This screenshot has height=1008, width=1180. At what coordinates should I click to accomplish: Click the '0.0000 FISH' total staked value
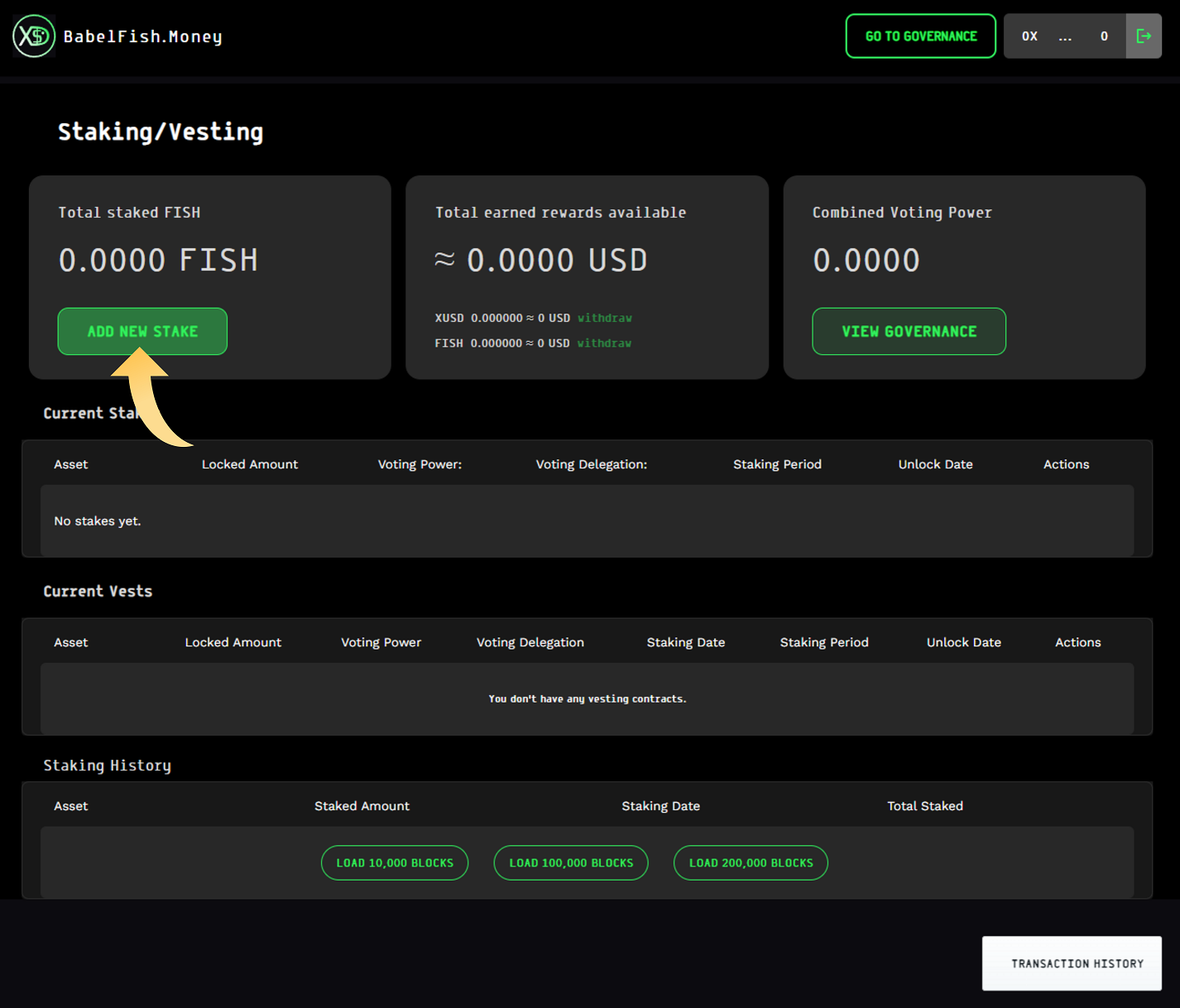pyautogui.click(x=158, y=260)
